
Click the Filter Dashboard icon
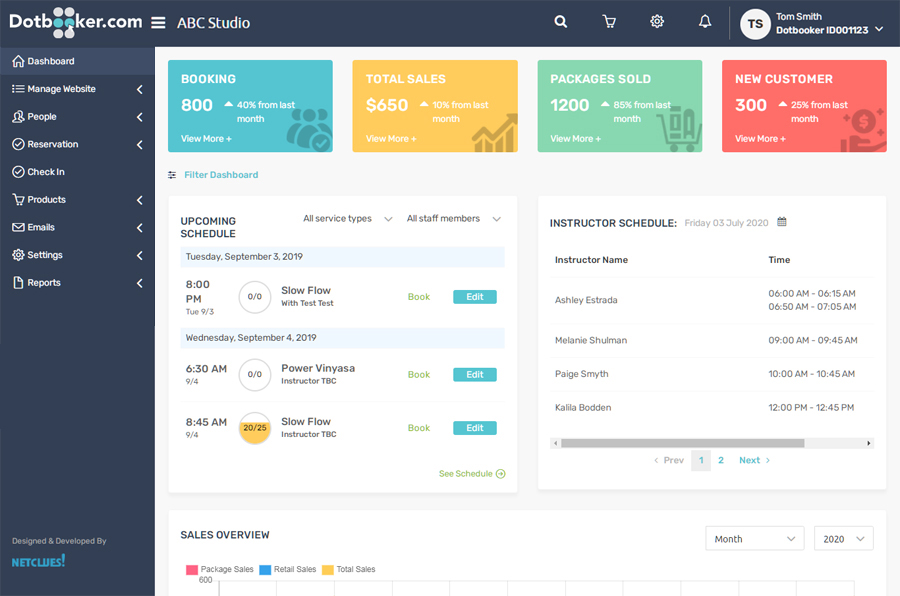click(x=170, y=174)
